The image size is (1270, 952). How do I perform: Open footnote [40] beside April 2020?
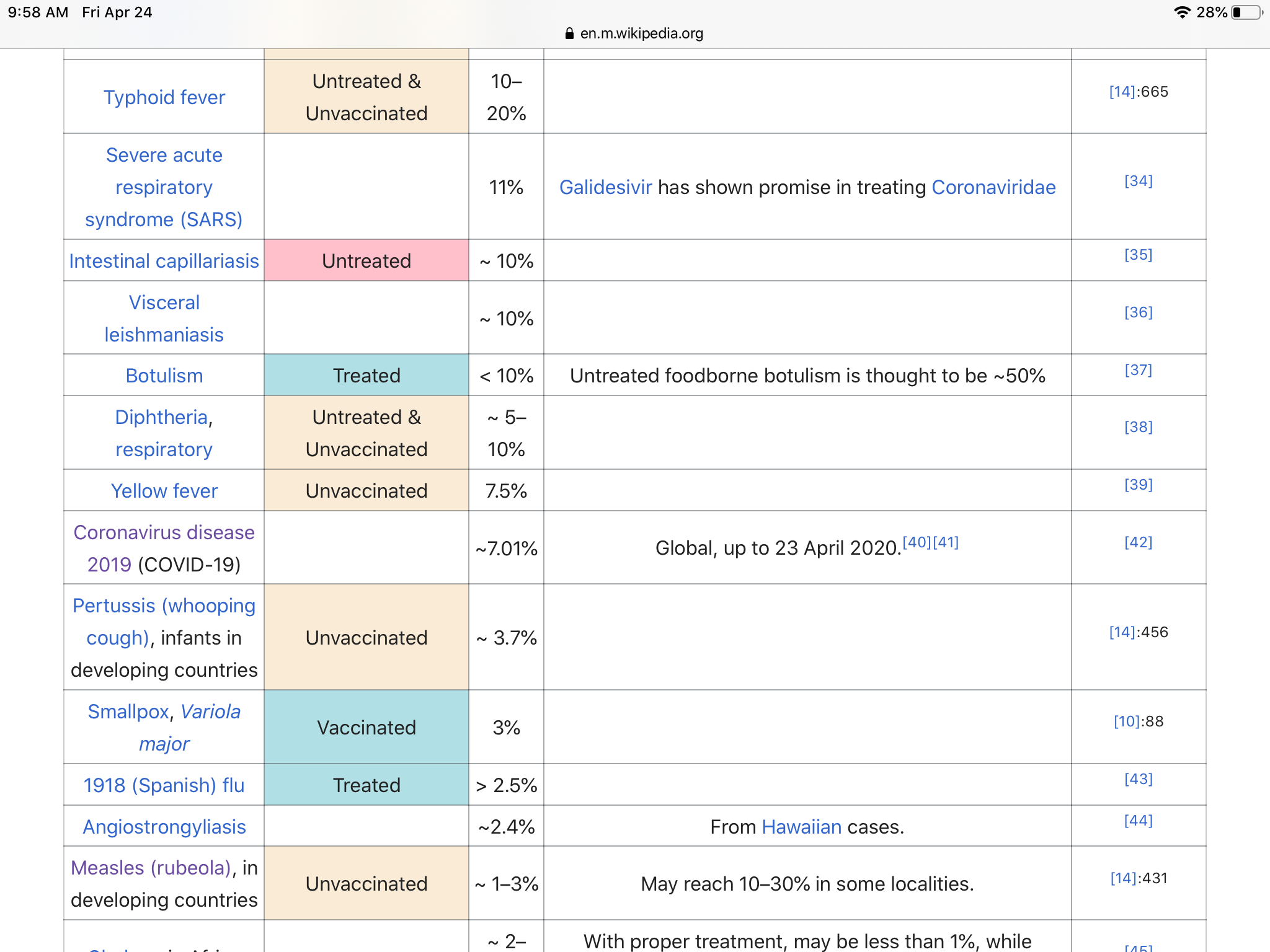pyautogui.click(x=917, y=542)
